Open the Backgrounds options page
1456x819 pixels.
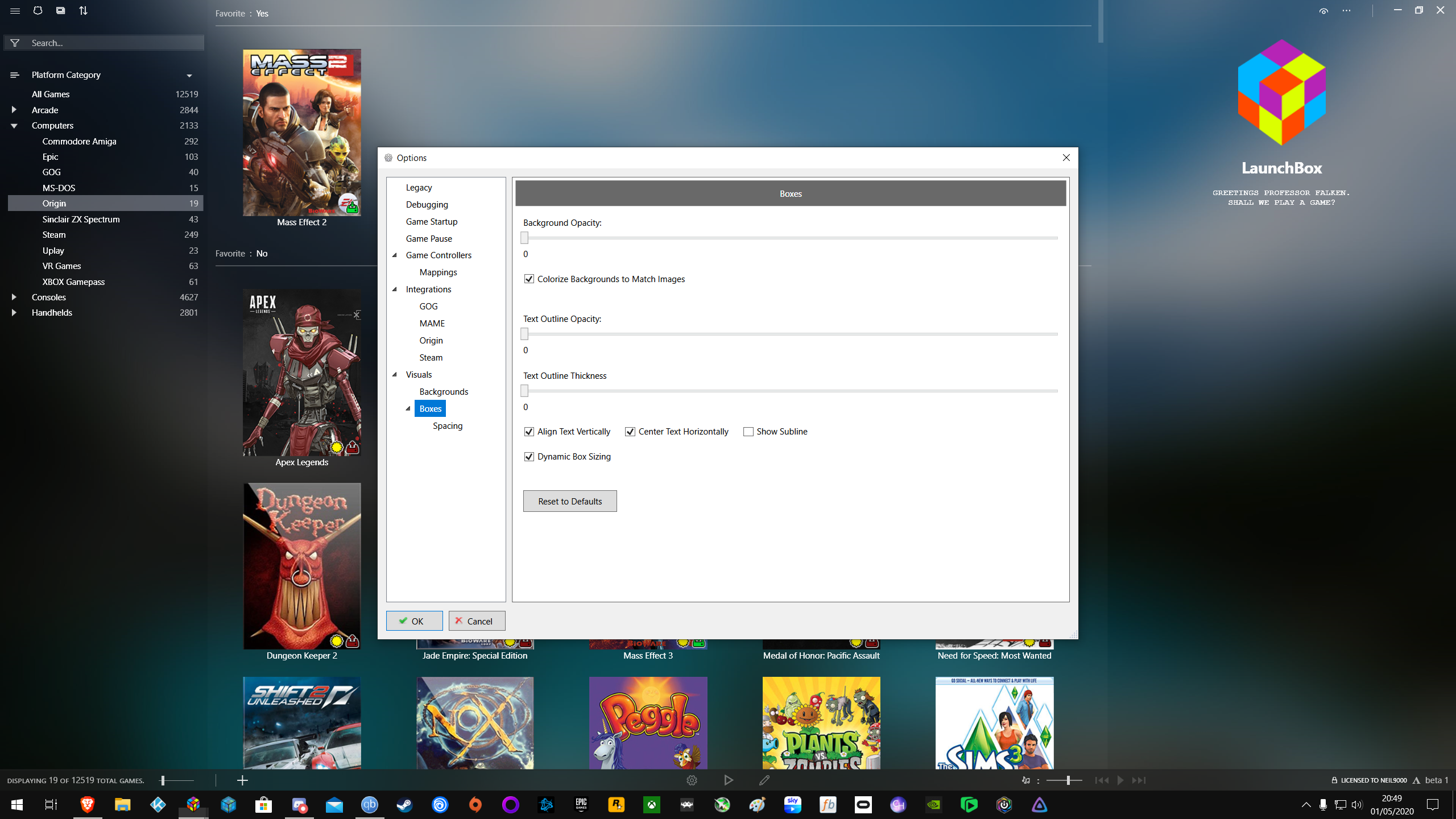(444, 392)
